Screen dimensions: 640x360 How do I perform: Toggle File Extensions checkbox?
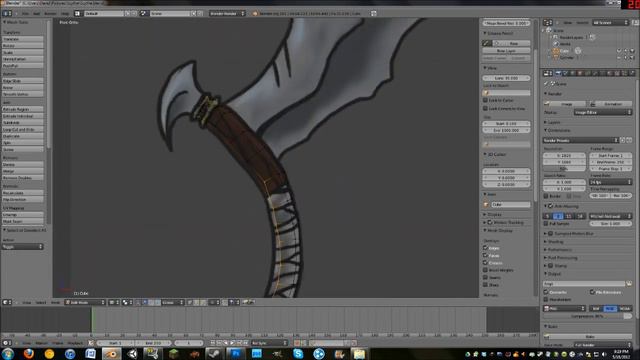point(592,292)
